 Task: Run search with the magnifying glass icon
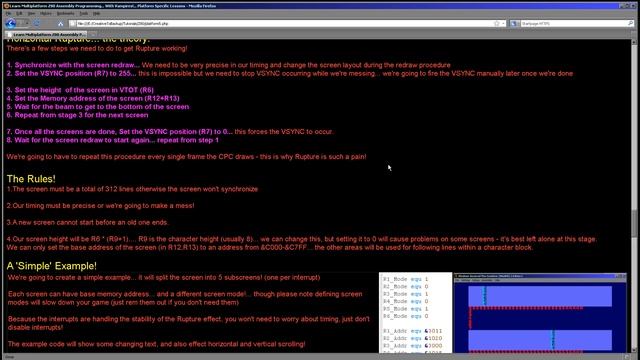pyautogui.click(x=630, y=24)
